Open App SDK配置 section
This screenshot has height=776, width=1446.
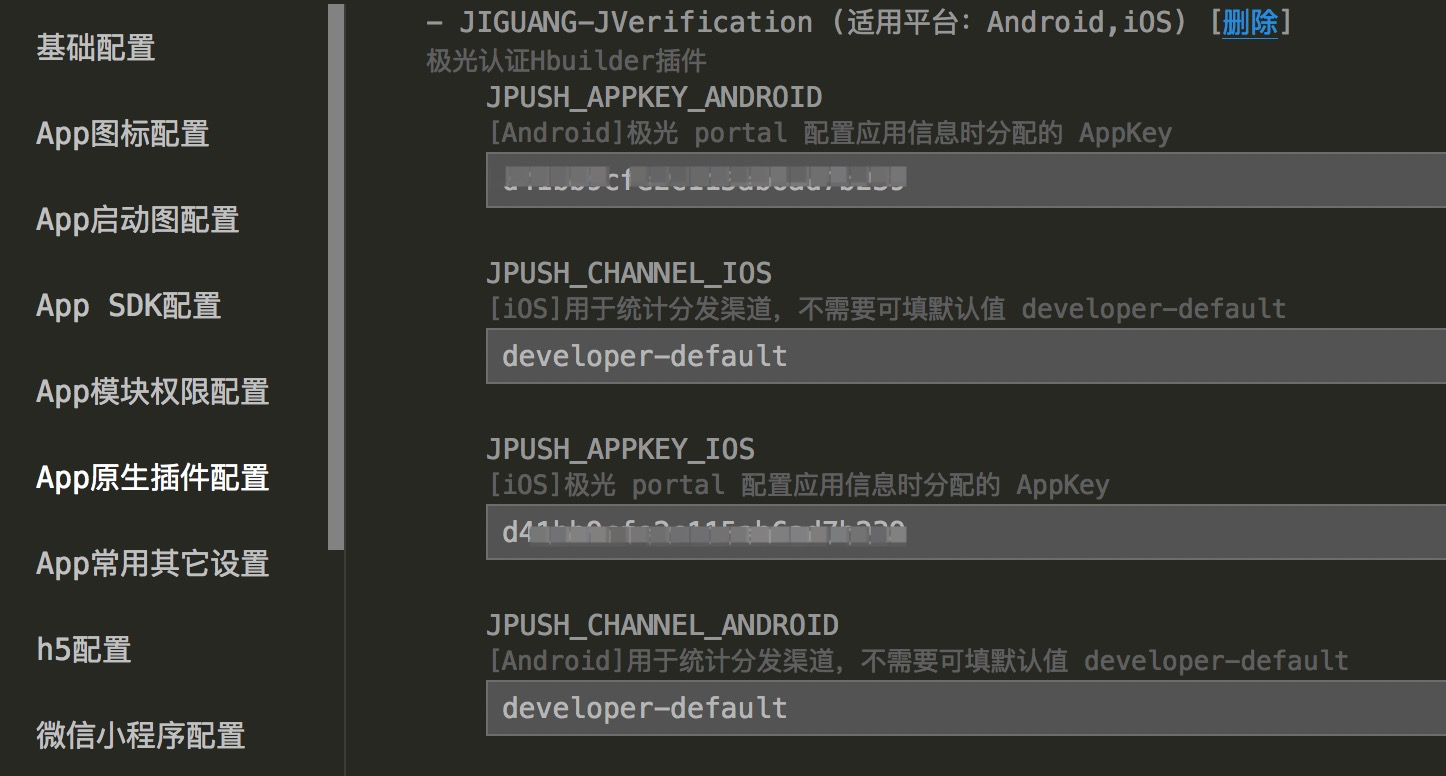[x=129, y=305]
